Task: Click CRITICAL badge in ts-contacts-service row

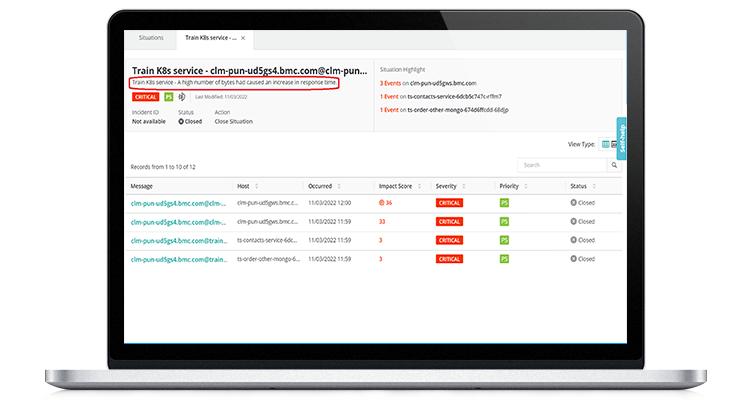Action: coord(449,240)
